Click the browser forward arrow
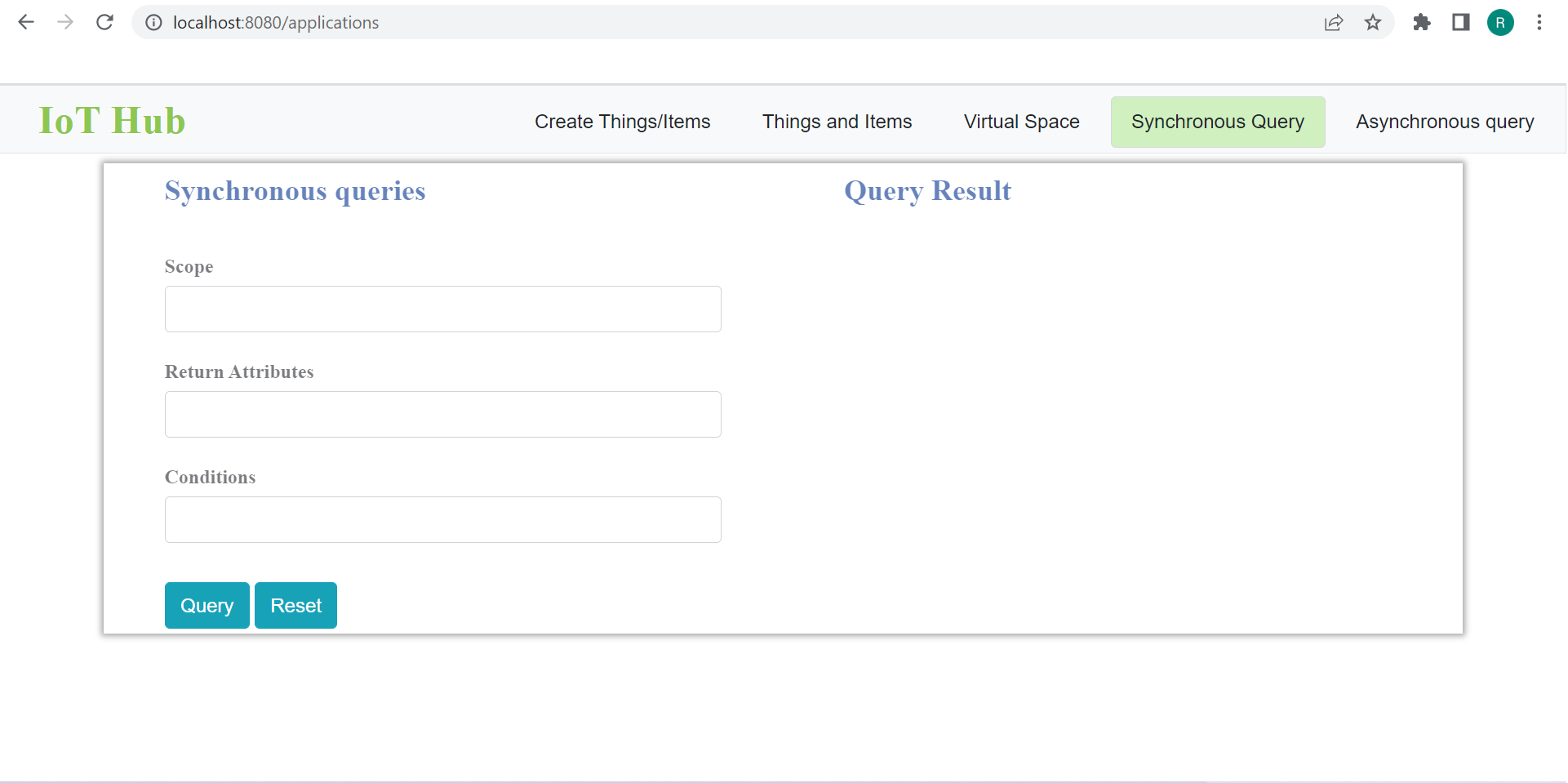 (65, 22)
